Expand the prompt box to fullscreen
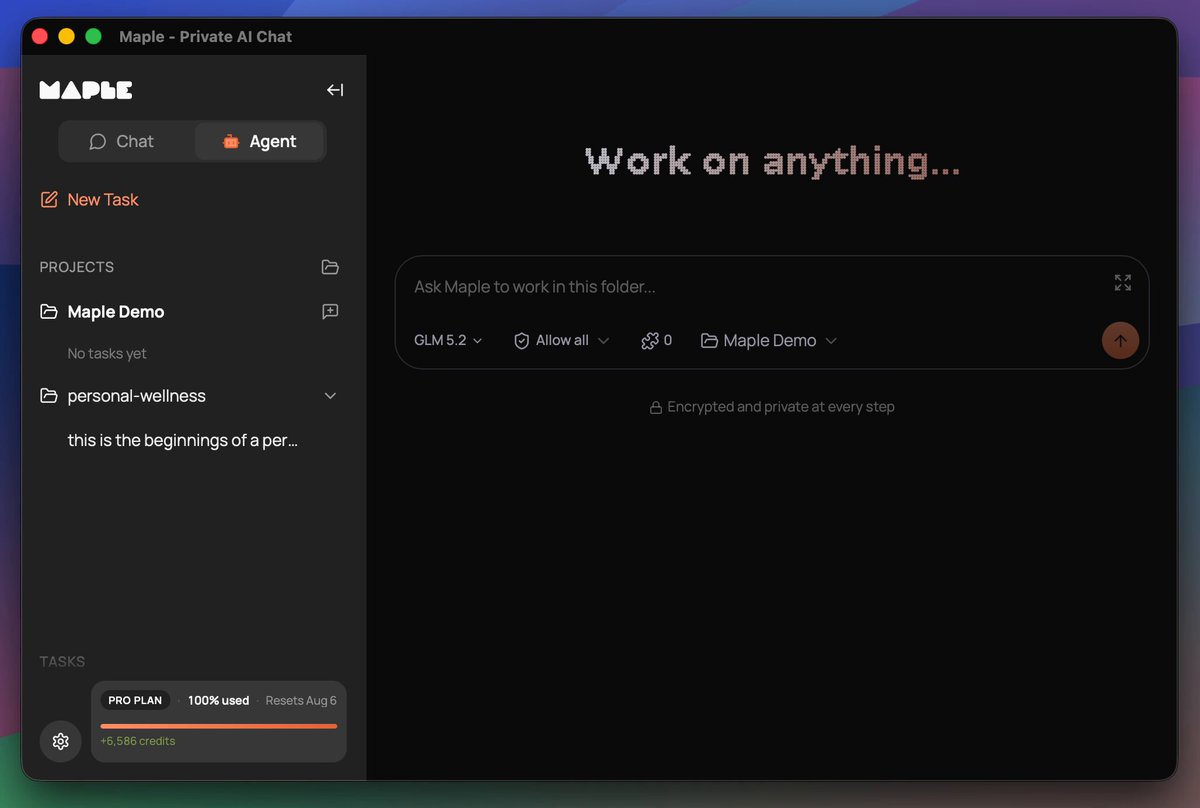Screen dimensions: 1200x808 coord(1123,283)
